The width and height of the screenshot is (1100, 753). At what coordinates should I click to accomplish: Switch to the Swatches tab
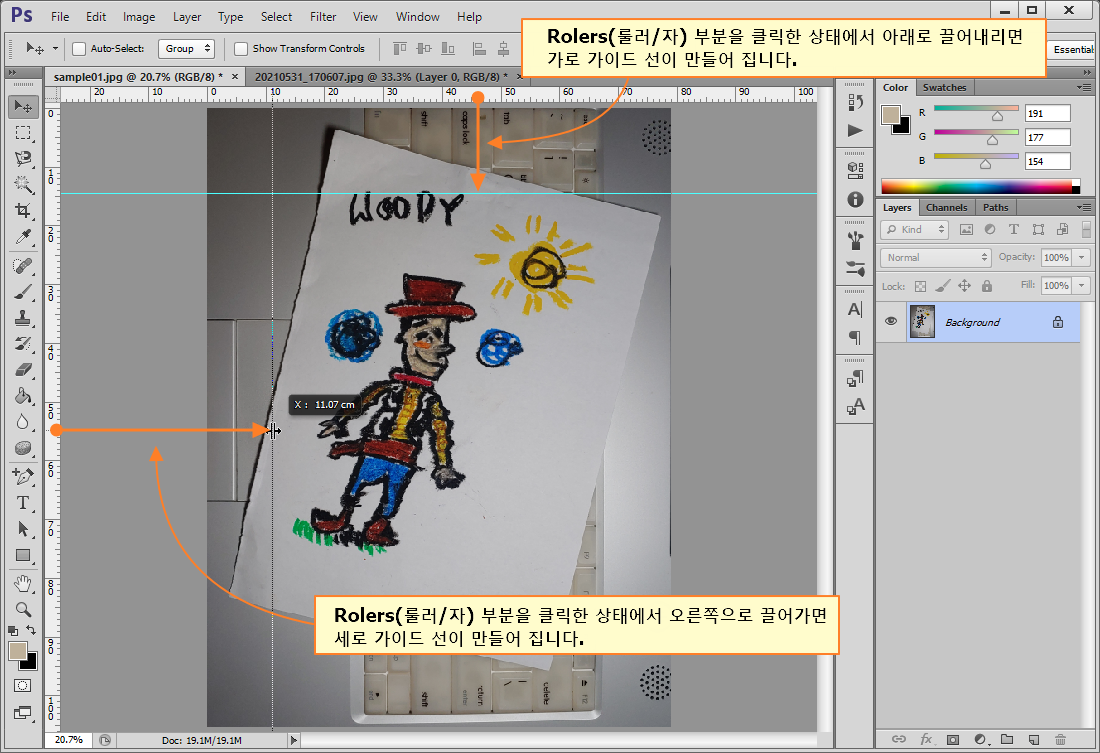pos(944,88)
